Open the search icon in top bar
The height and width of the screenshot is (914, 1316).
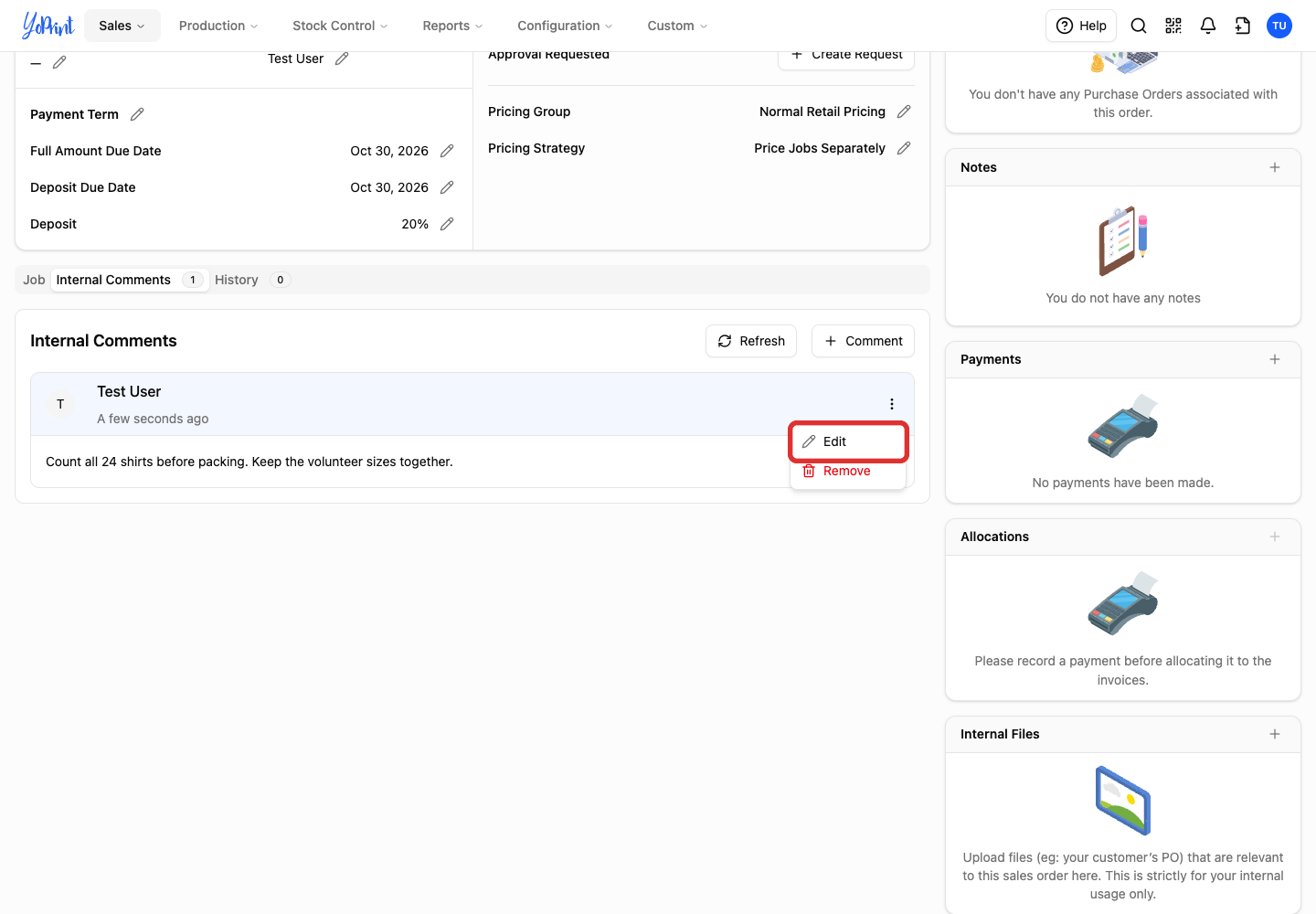pos(1139,26)
